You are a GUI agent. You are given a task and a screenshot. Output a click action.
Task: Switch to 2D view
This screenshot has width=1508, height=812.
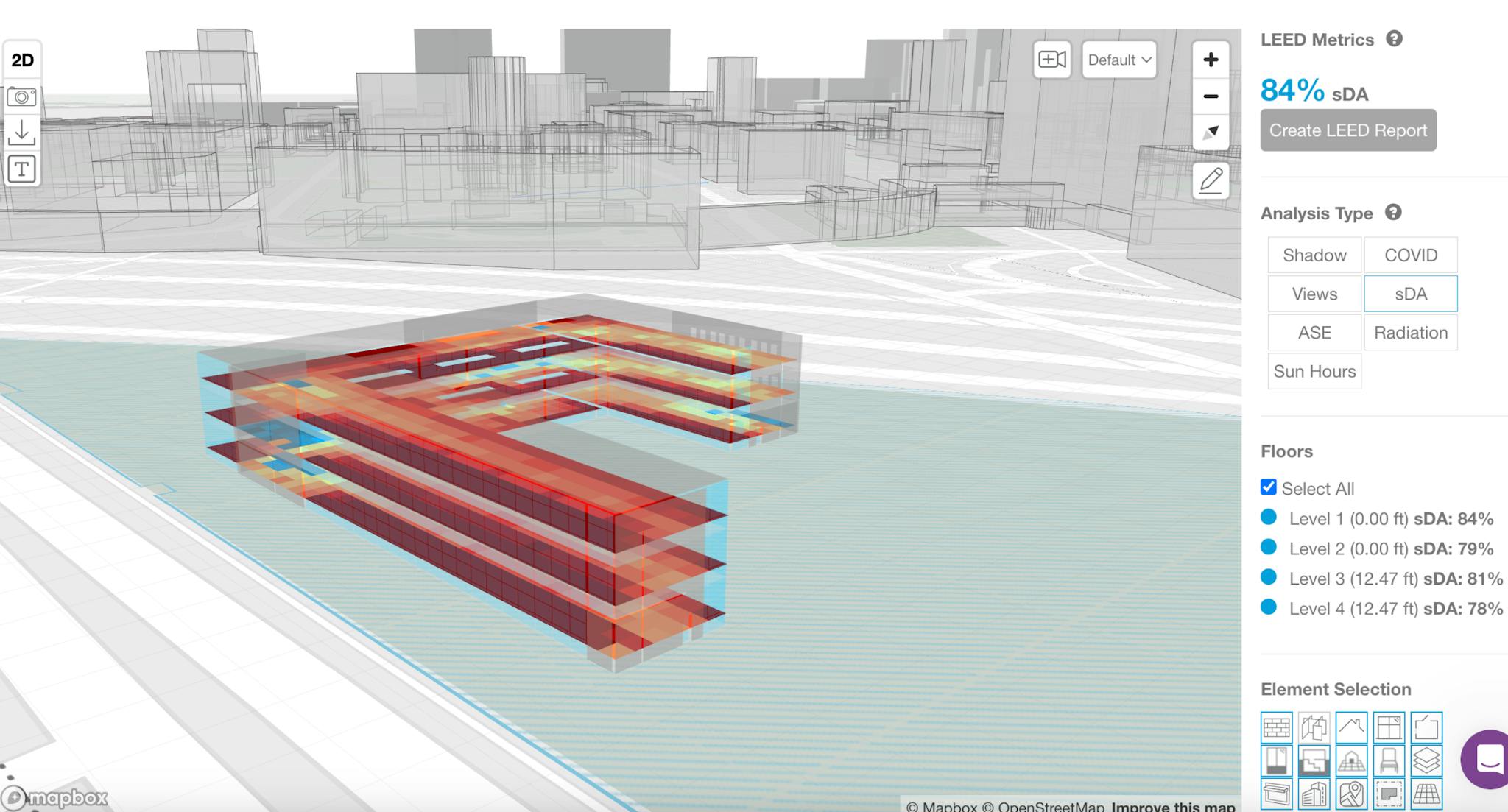click(x=23, y=60)
